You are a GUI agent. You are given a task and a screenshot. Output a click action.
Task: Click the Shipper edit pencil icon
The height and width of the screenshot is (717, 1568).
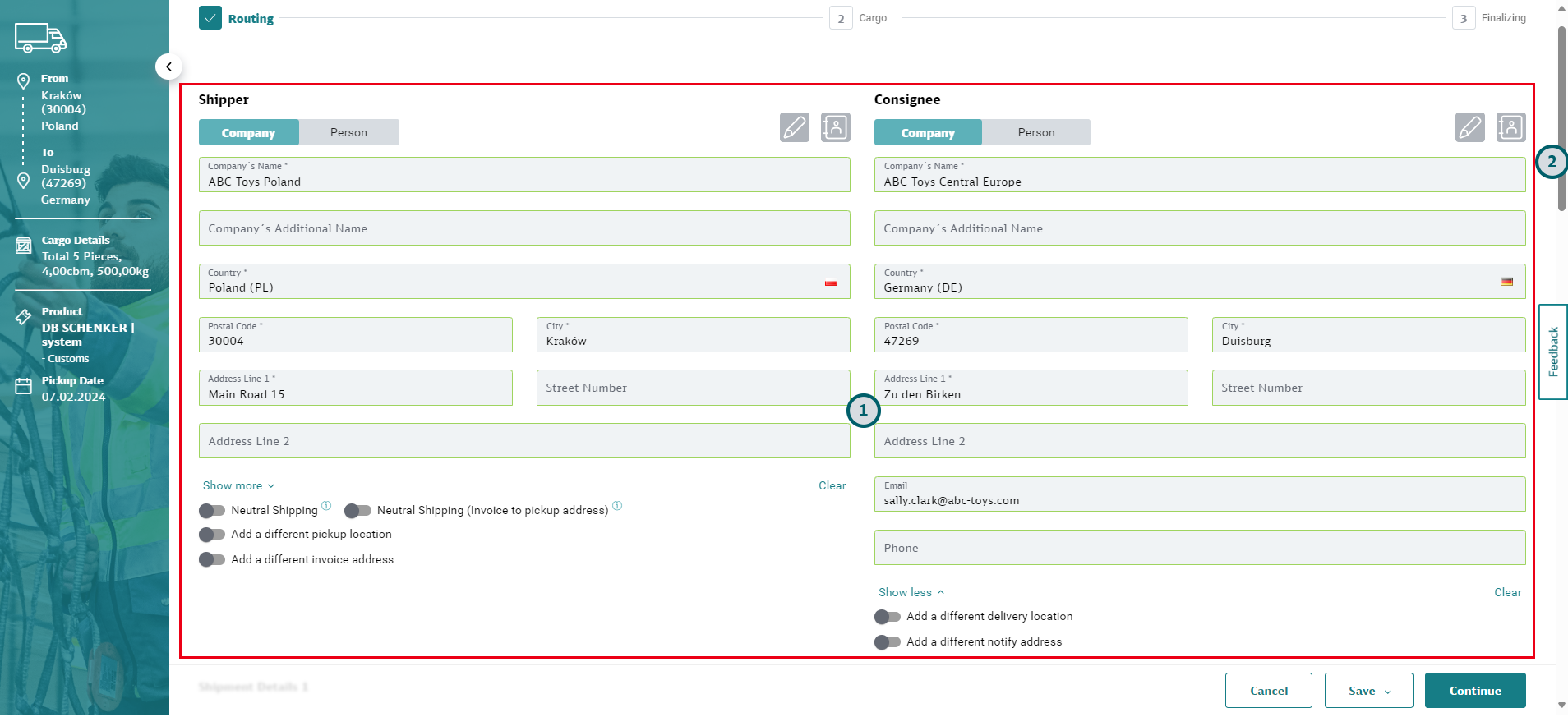click(794, 128)
